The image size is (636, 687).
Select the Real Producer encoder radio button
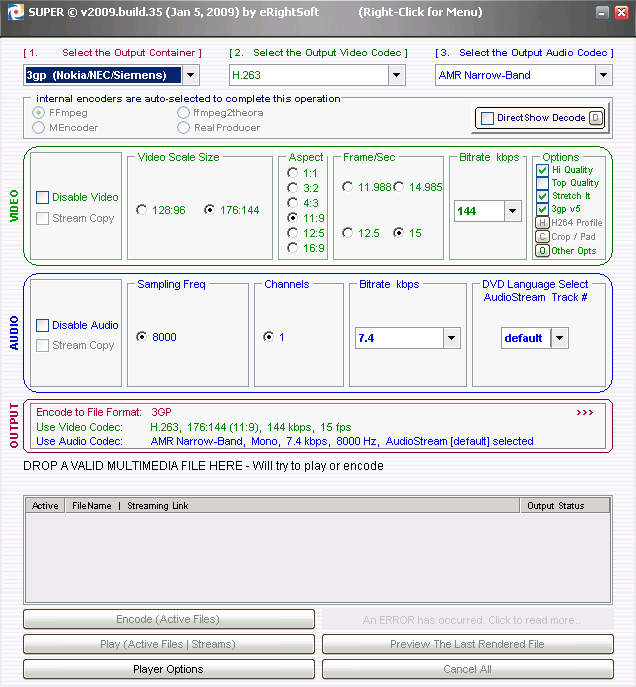tap(183, 127)
